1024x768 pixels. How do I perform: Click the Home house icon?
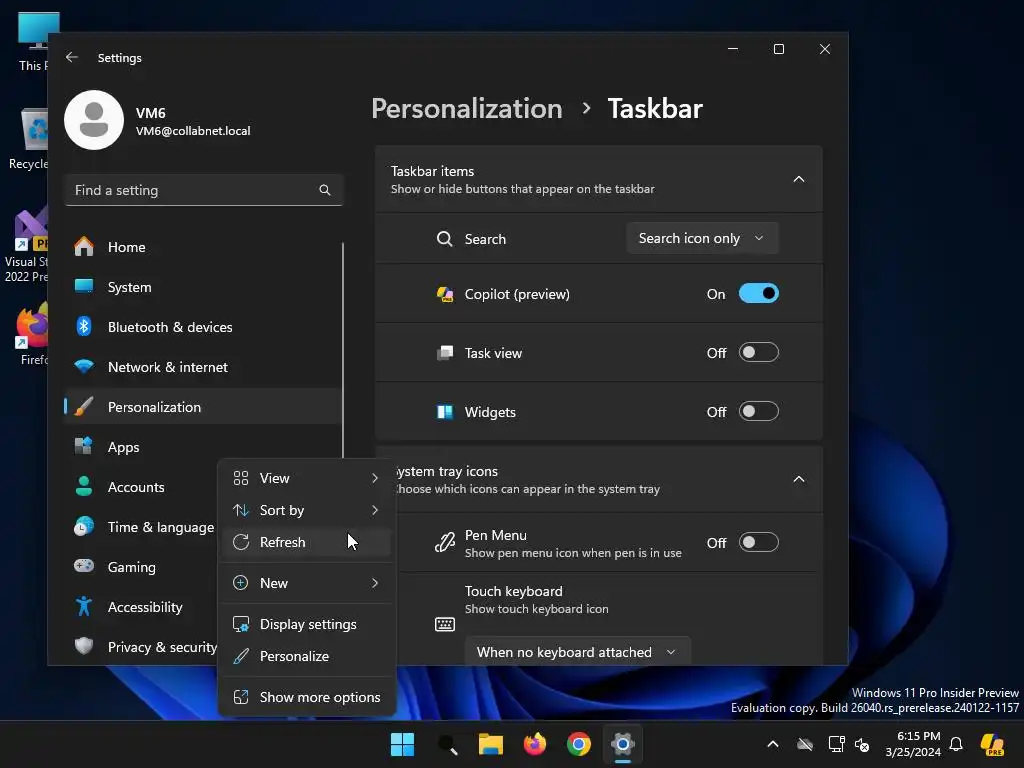click(x=84, y=246)
